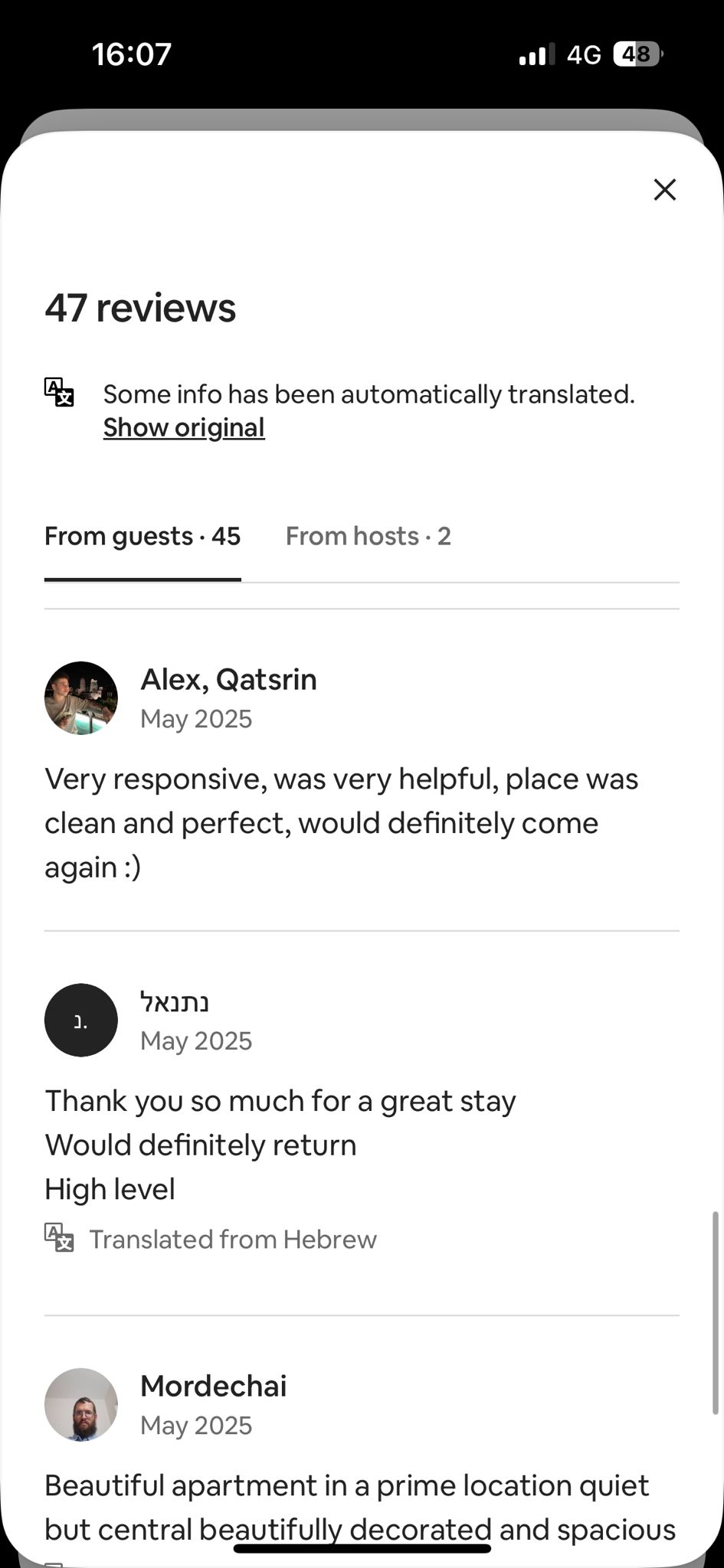Tap the cellular signal bars icon

[536, 55]
